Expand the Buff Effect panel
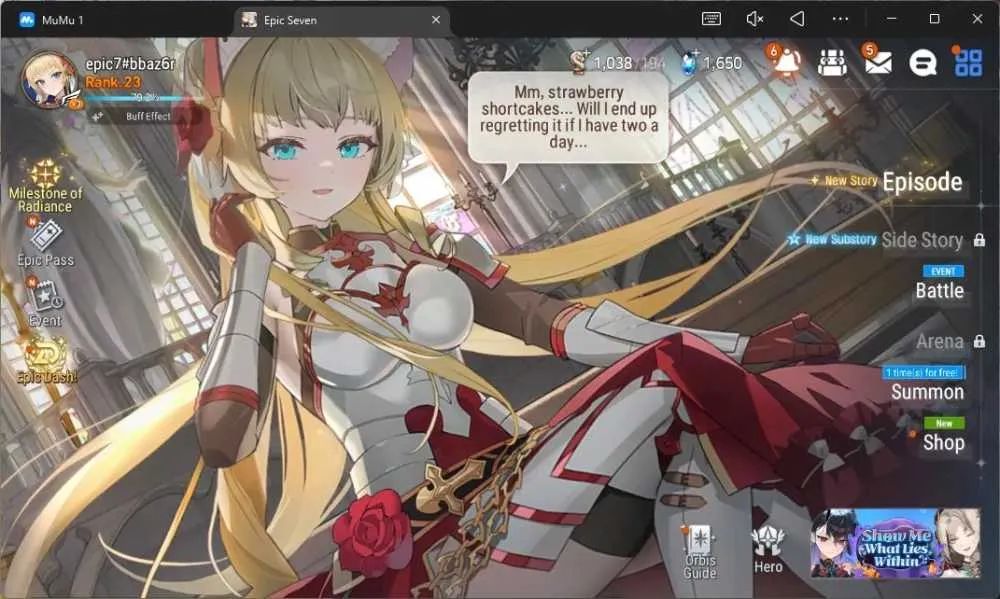The image size is (1000, 599). [x=132, y=116]
